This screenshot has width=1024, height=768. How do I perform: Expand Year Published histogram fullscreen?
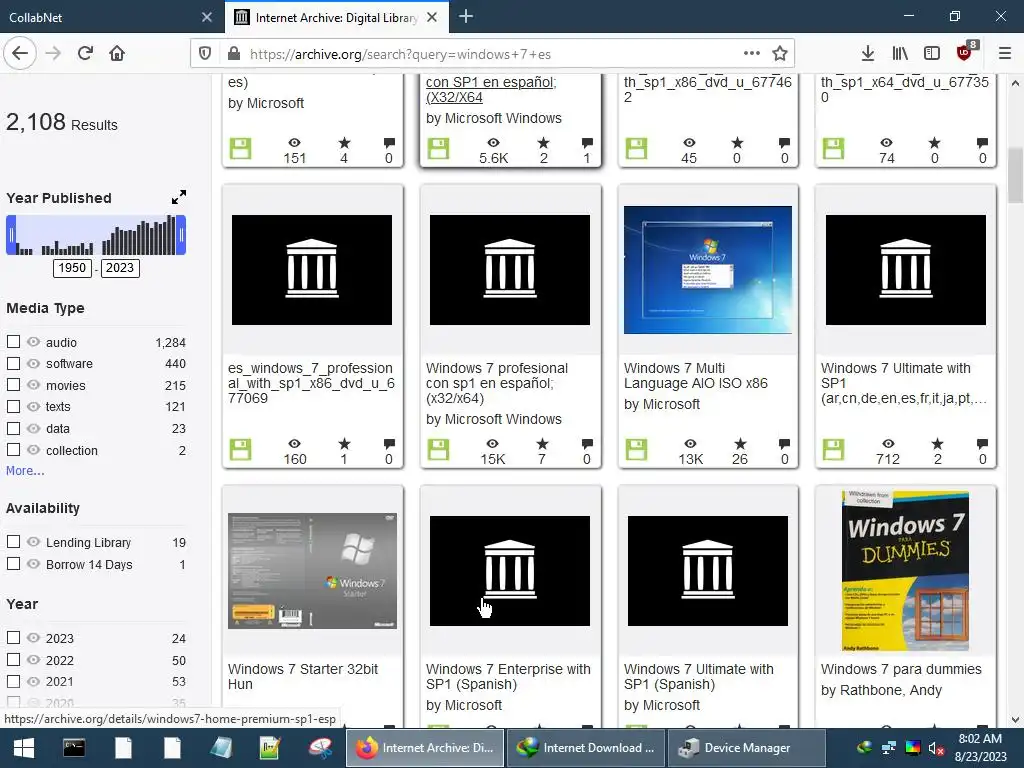coord(178,197)
